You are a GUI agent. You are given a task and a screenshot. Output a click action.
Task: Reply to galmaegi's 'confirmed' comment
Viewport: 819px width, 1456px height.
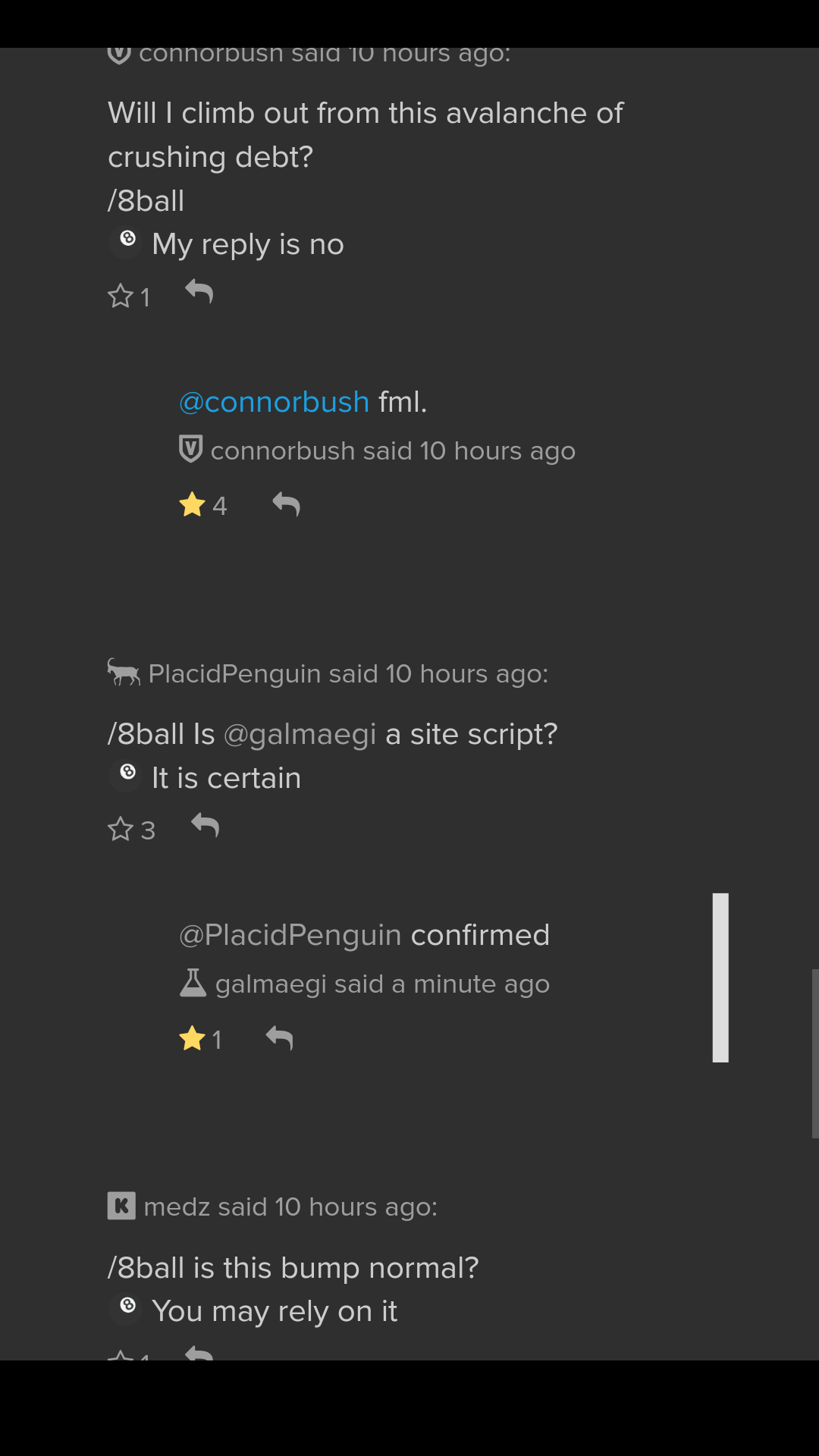[x=280, y=1037]
